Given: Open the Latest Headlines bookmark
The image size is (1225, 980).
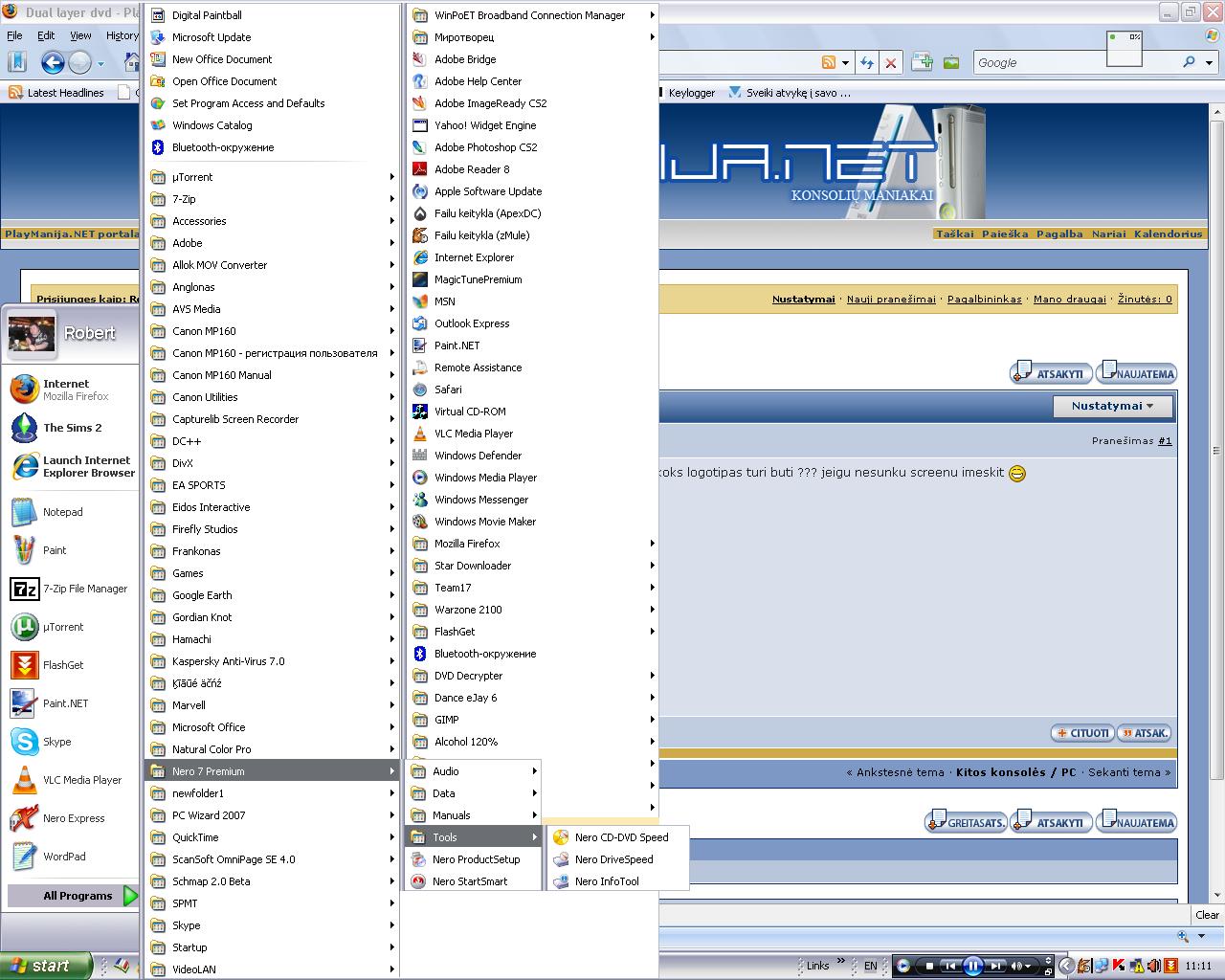Looking at the screenshot, I should (56, 93).
